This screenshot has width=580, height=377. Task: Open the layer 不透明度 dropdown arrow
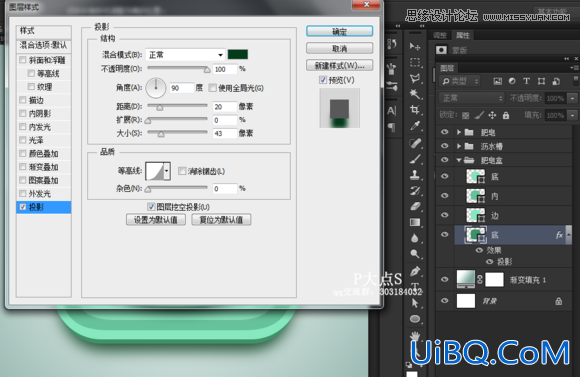pos(573,98)
